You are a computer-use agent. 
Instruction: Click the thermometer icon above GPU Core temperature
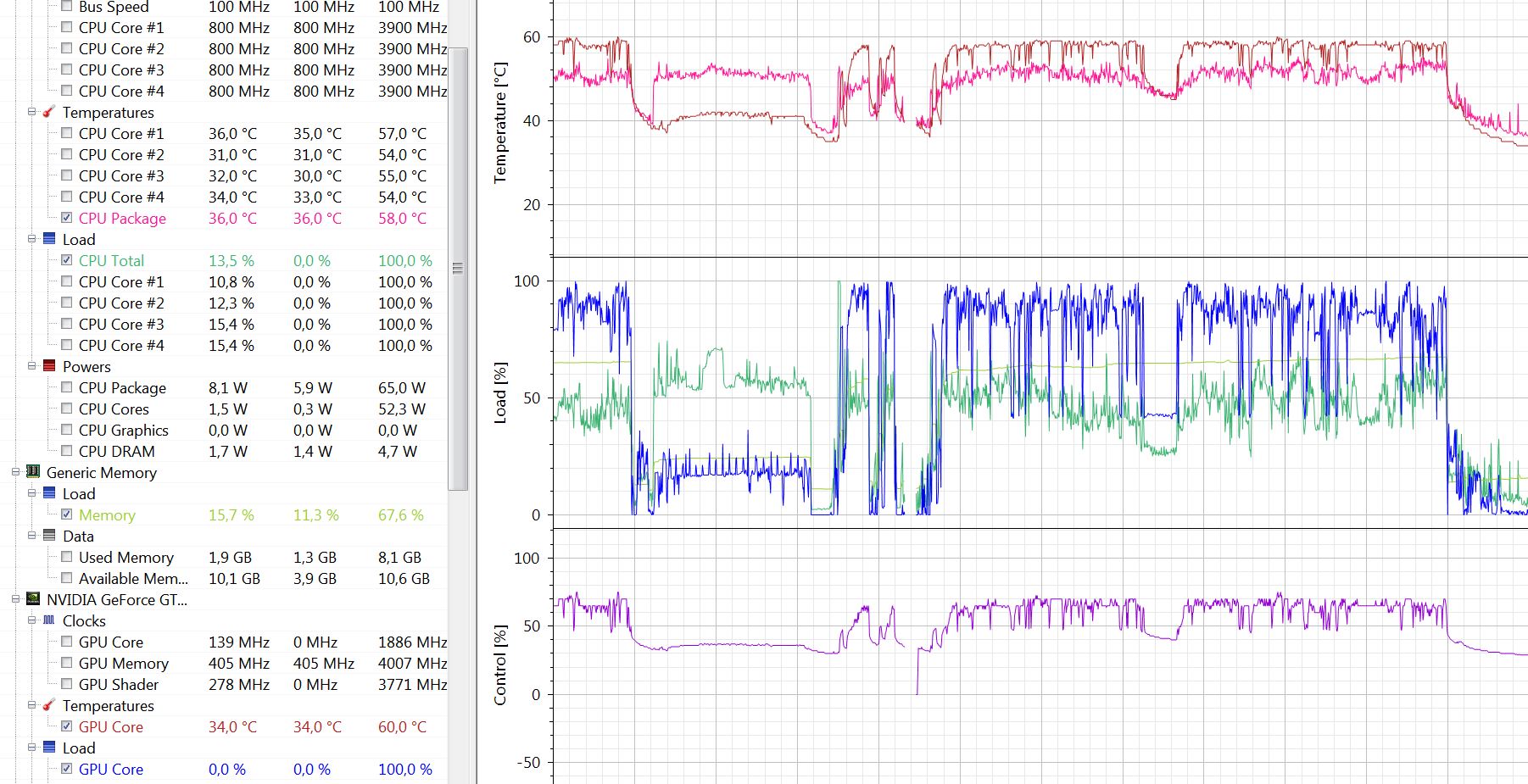pyautogui.click(x=49, y=705)
